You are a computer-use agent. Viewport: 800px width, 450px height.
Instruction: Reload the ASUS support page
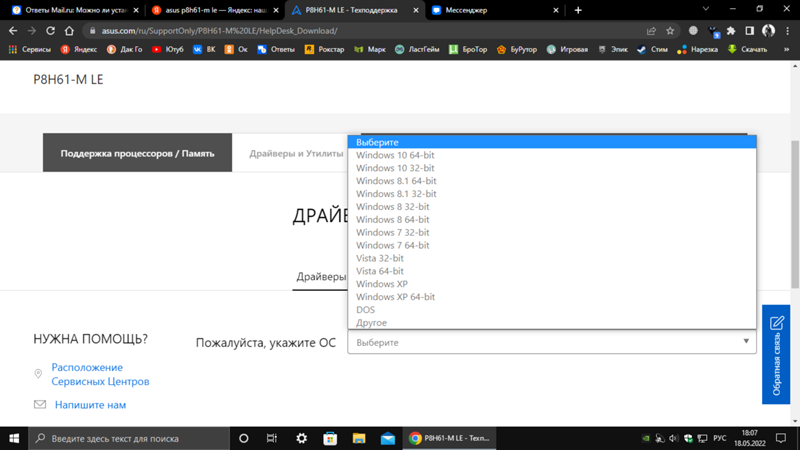tap(50, 31)
